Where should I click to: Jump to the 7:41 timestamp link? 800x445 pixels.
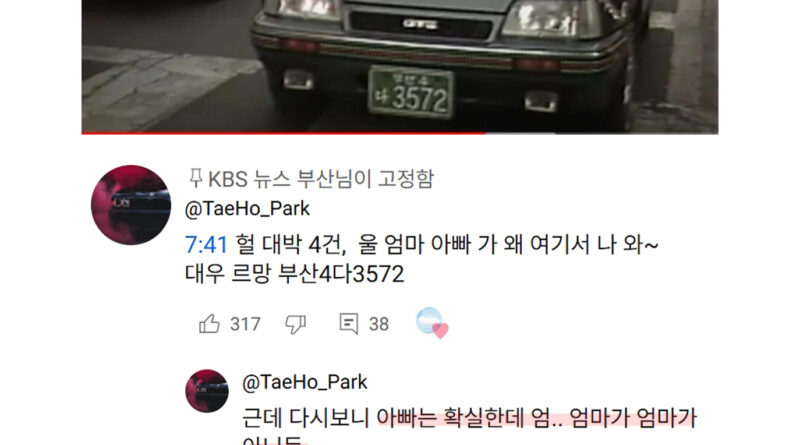pyautogui.click(x=206, y=244)
